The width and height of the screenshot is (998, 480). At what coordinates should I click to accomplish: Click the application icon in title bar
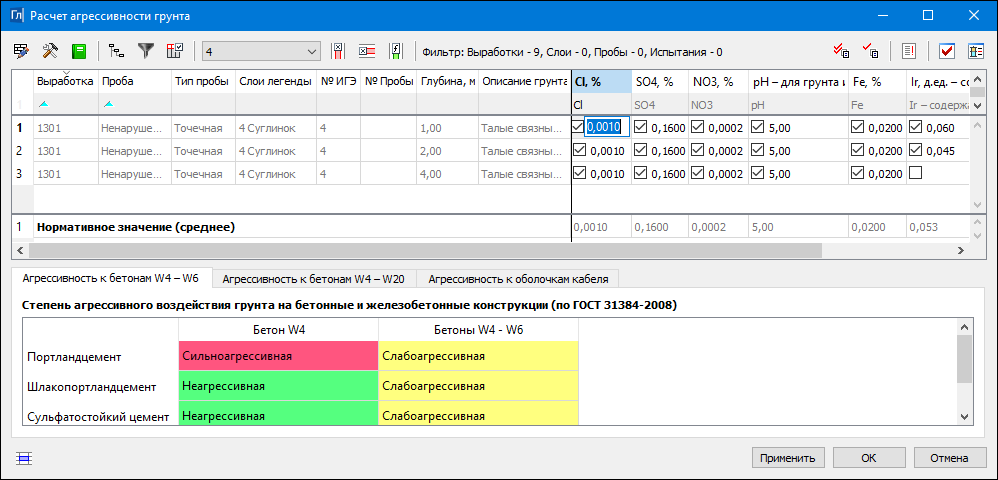17,15
